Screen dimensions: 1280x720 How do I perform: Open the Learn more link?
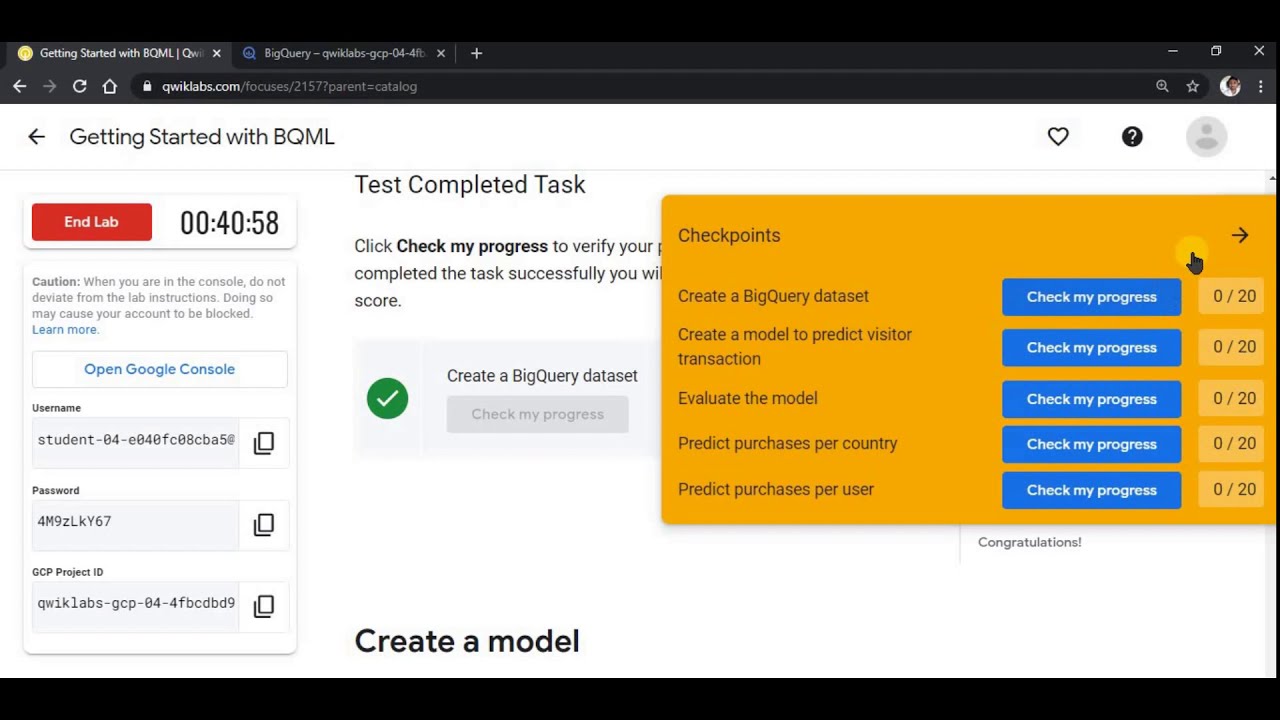point(65,329)
